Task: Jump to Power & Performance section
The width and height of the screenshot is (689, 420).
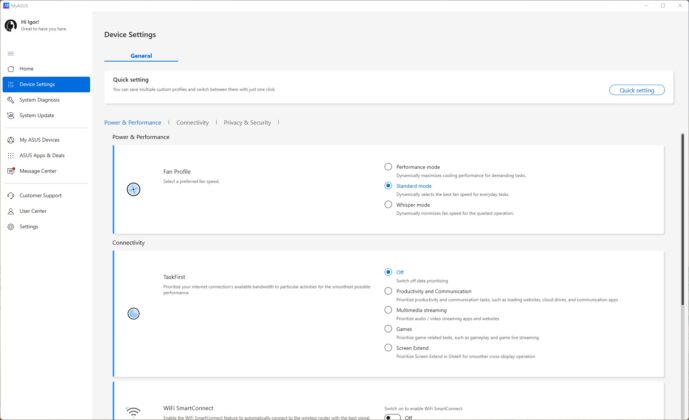Action: click(133, 123)
